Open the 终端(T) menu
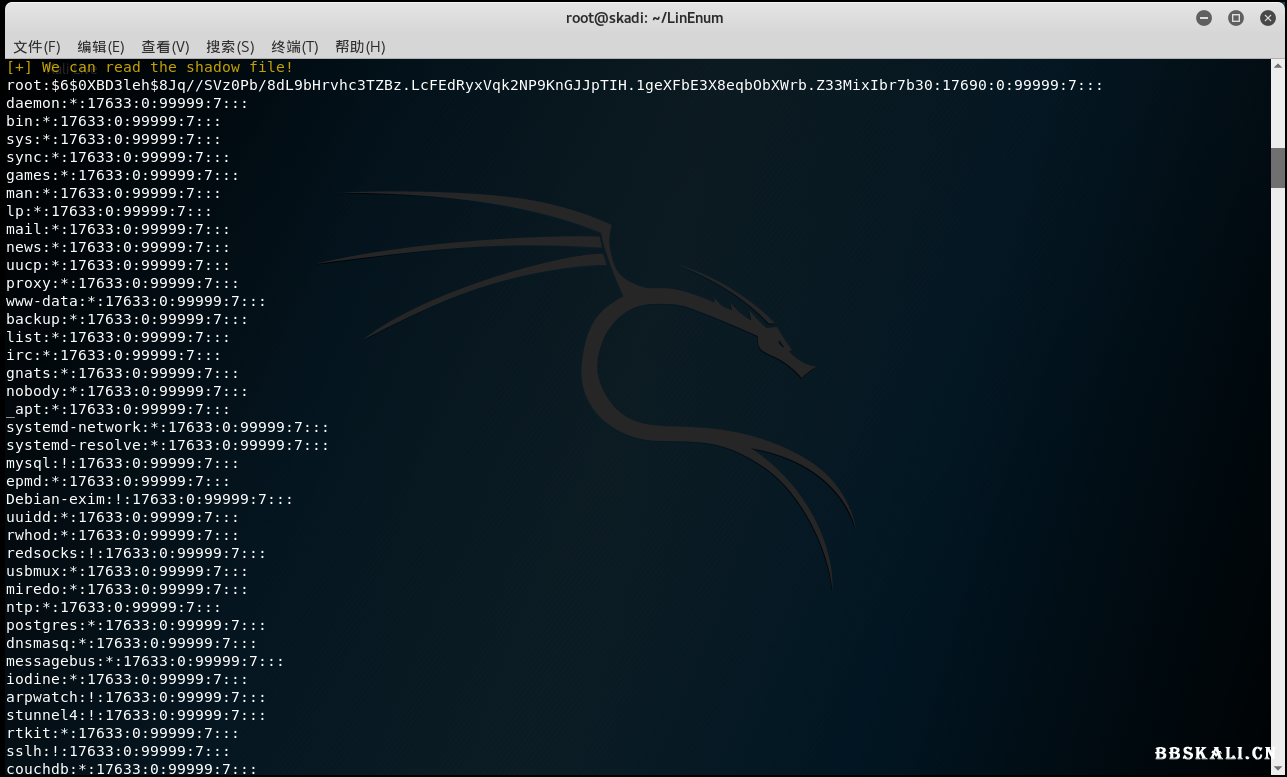This screenshot has width=1287, height=777. (x=294, y=47)
